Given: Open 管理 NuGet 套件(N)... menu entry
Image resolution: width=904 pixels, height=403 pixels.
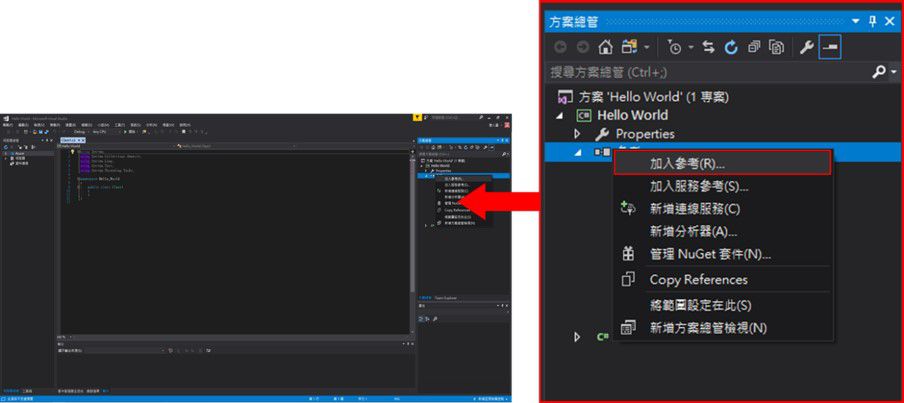Looking at the screenshot, I should click(721, 254).
